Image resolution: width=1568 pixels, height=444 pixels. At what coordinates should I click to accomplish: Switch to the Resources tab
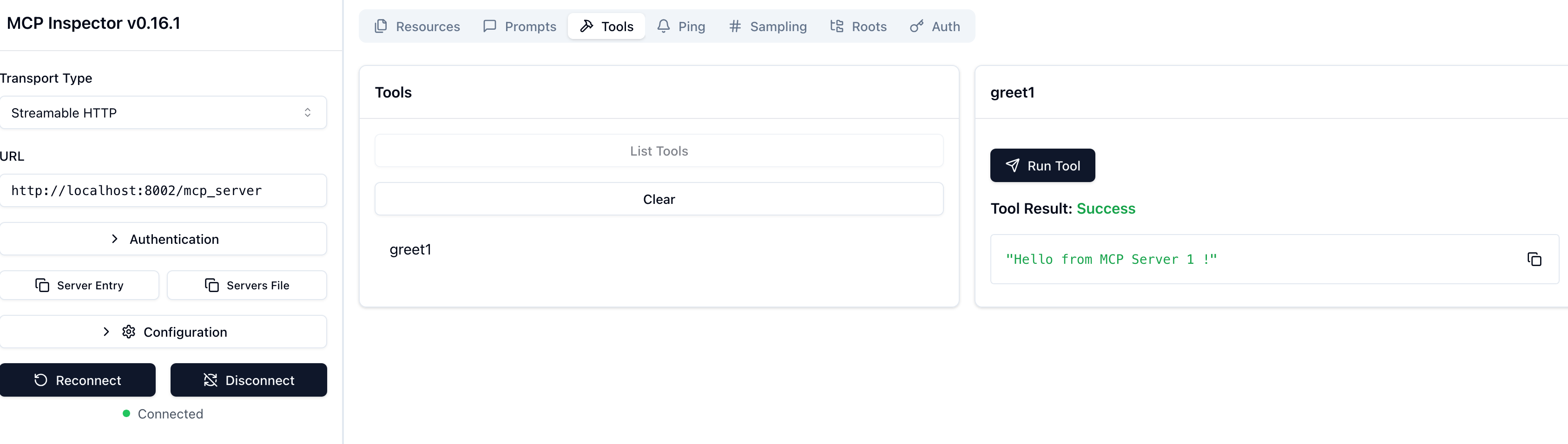pos(418,26)
